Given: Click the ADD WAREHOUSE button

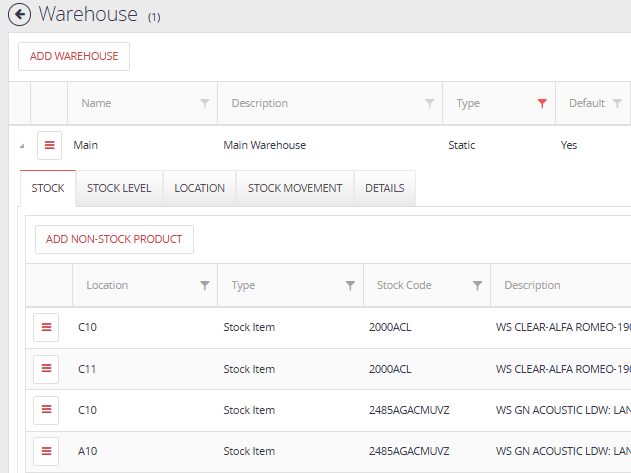Looking at the screenshot, I should click(74, 56).
